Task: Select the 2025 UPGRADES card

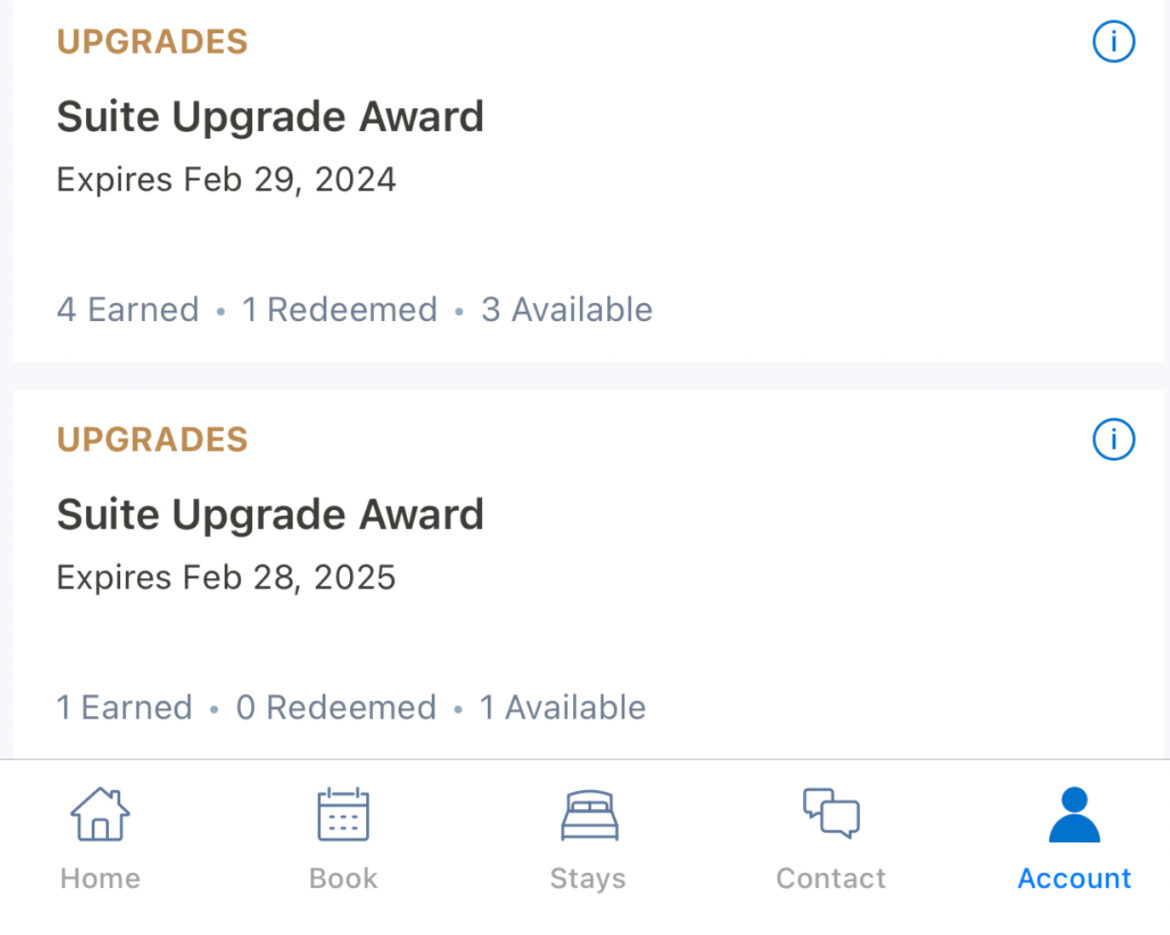Action: pos(400,577)
